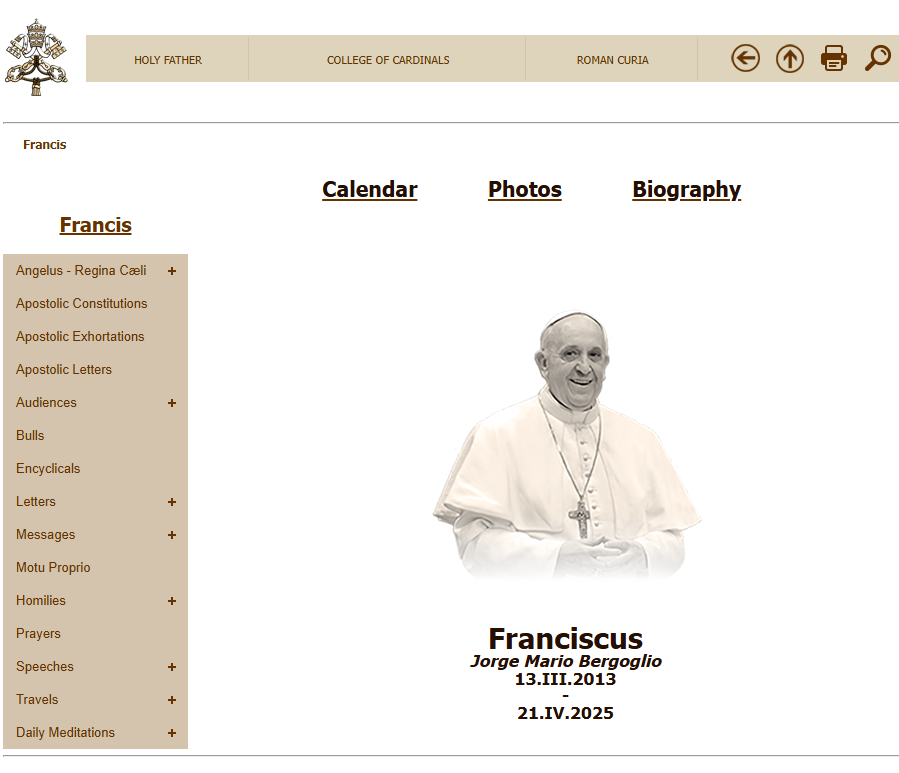
Task: Click the Encyclicals sidebar link
Action: point(47,468)
